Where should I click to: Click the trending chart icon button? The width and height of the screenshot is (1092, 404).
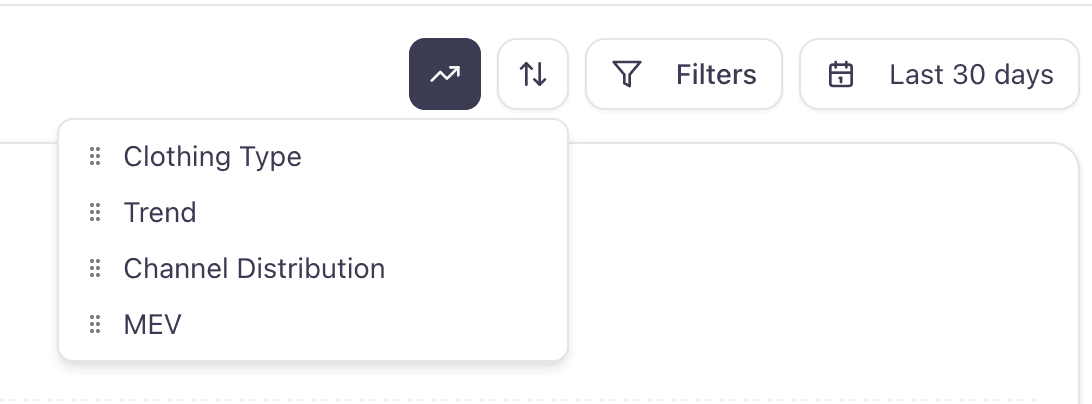(x=445, y=74)
